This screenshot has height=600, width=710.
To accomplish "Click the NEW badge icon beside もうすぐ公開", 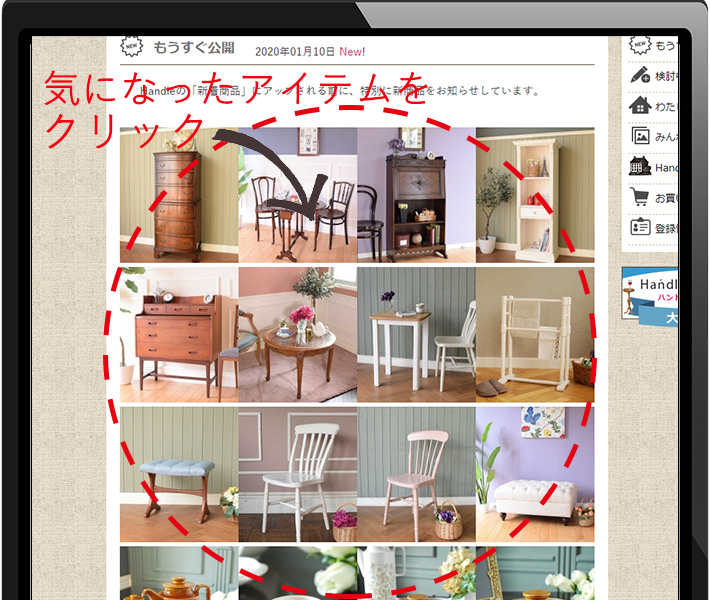I will coord(132,46).
